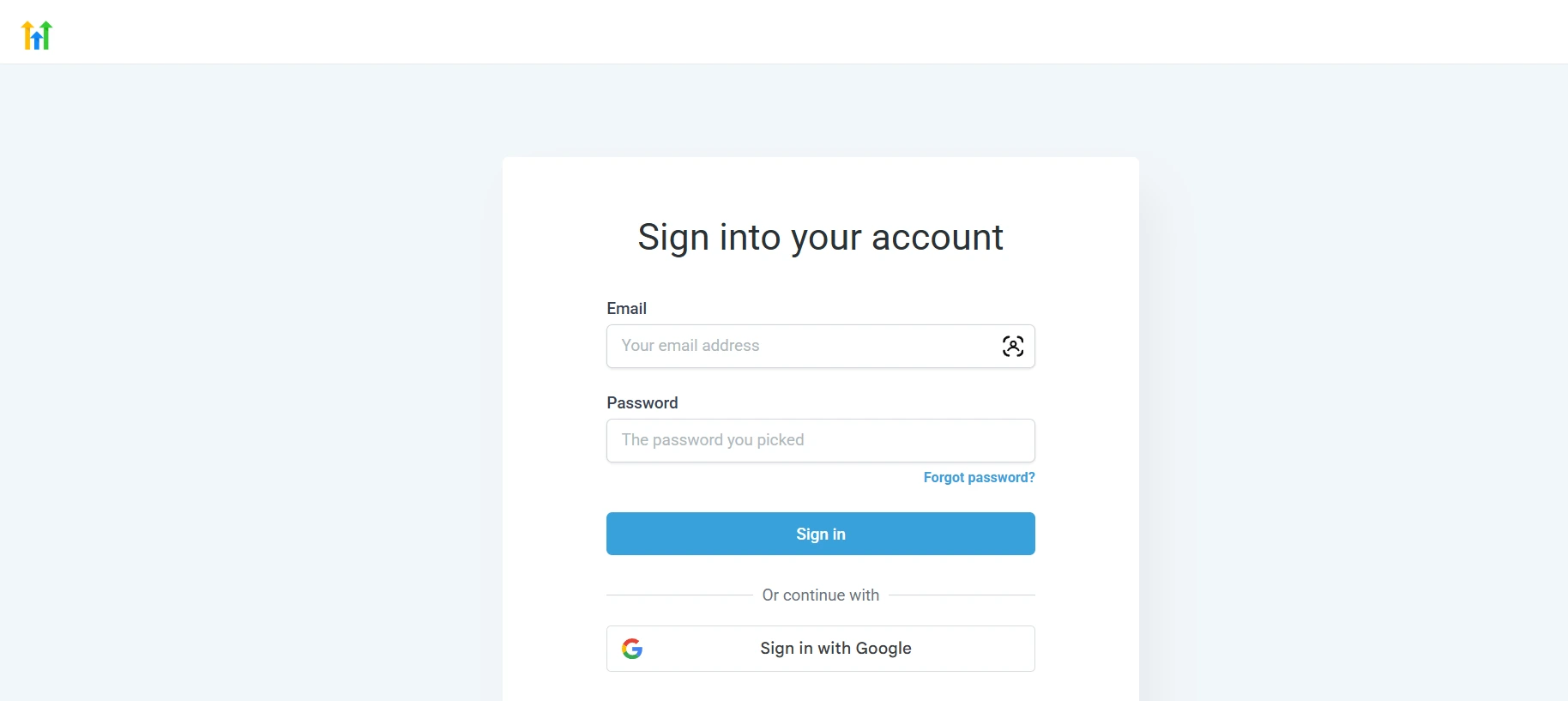The image size is (1568, 701).
Task: Open the Forgot password? link
Action: (x=980, y=477)
